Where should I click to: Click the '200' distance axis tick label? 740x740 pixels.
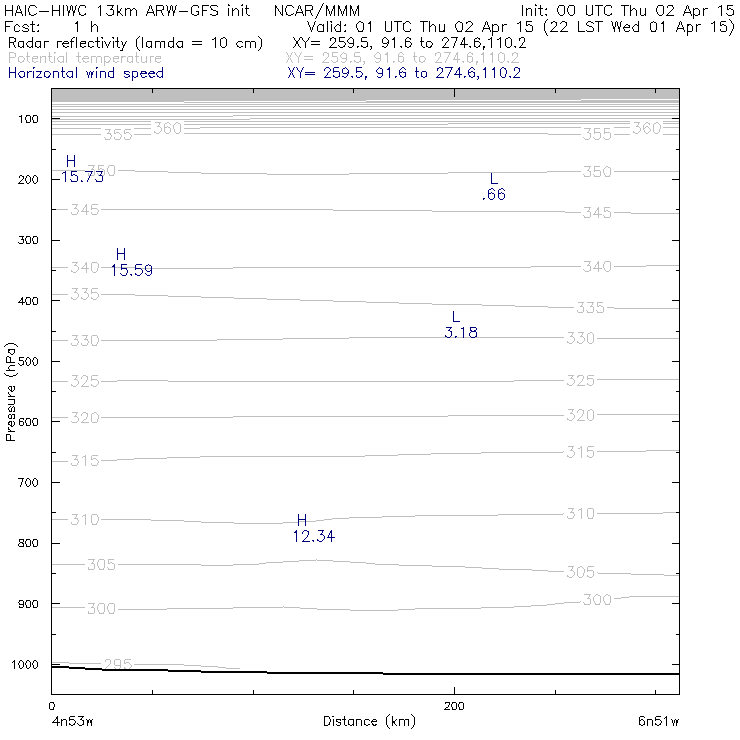(x=454, y=706)
